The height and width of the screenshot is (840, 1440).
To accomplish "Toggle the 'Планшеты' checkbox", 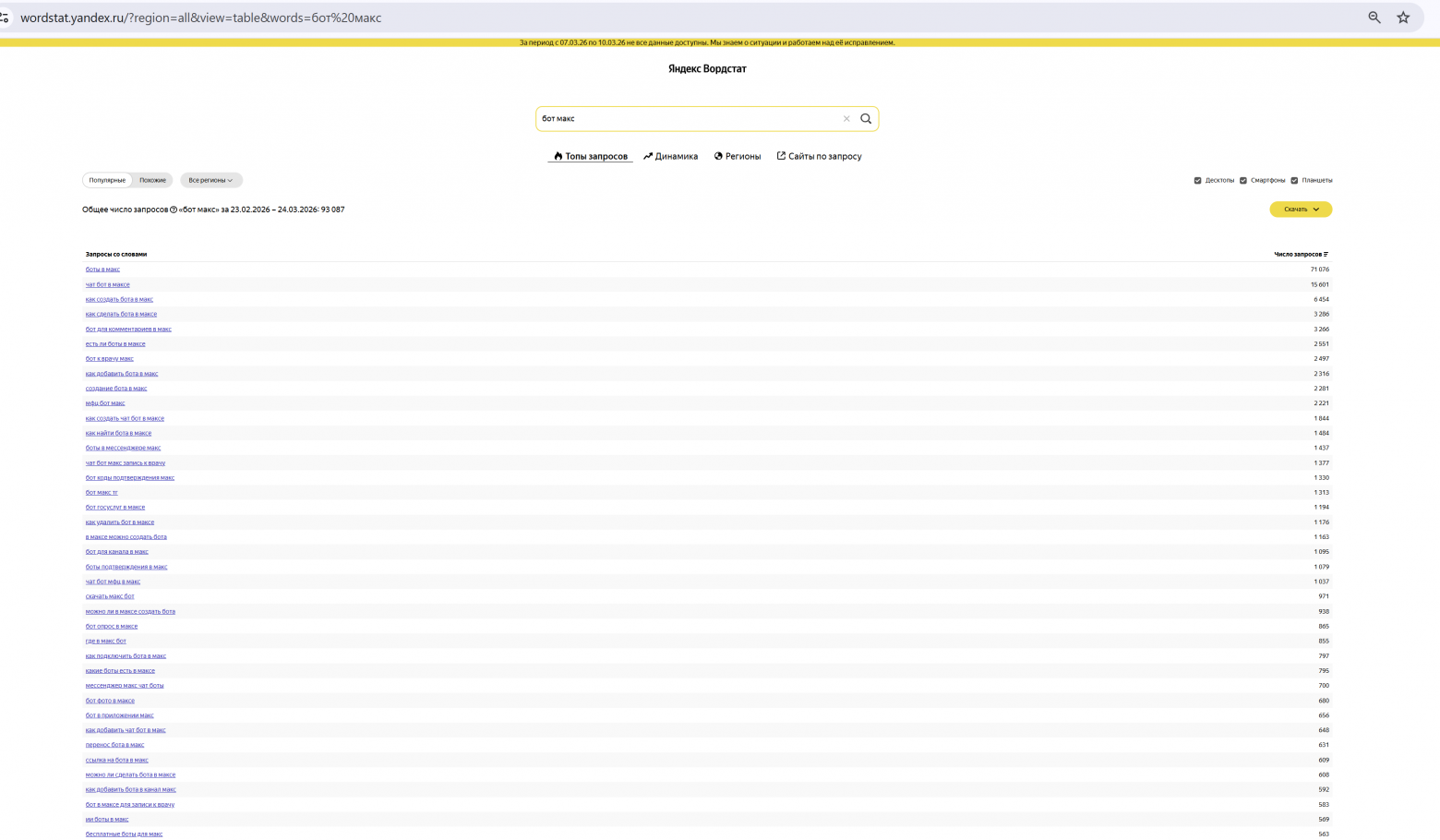I will [1294, 180].
